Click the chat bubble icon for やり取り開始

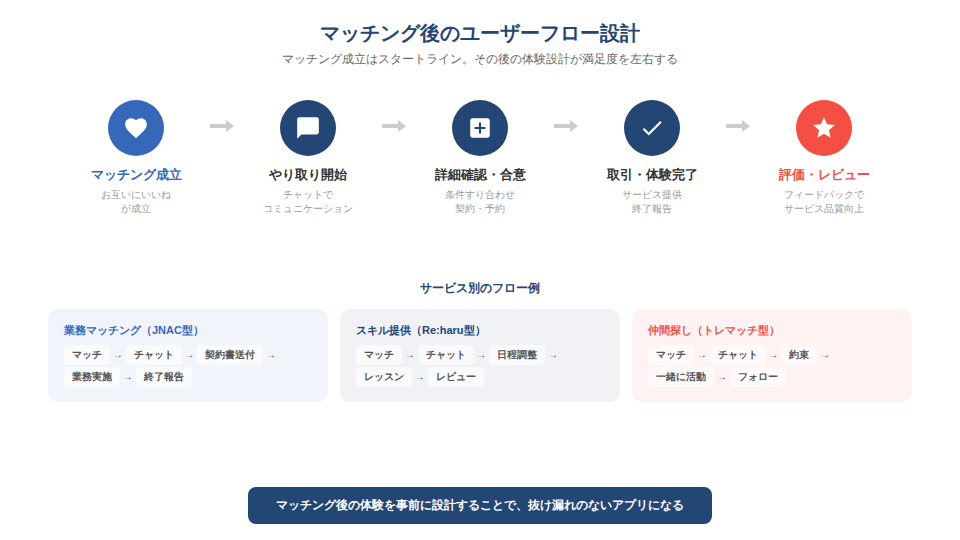pyautogui.click(x=308, y=128)
